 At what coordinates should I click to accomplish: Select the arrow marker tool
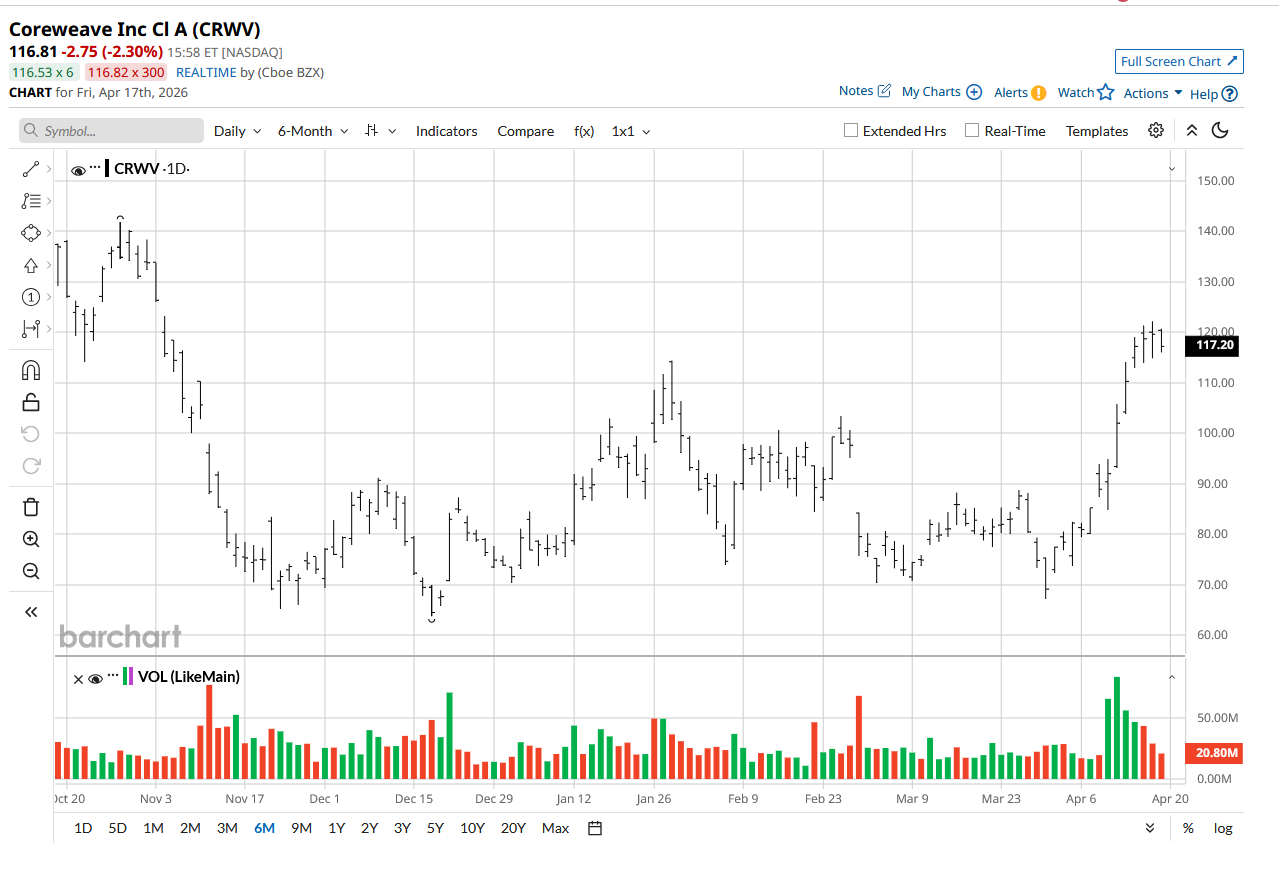coord(30,265)
